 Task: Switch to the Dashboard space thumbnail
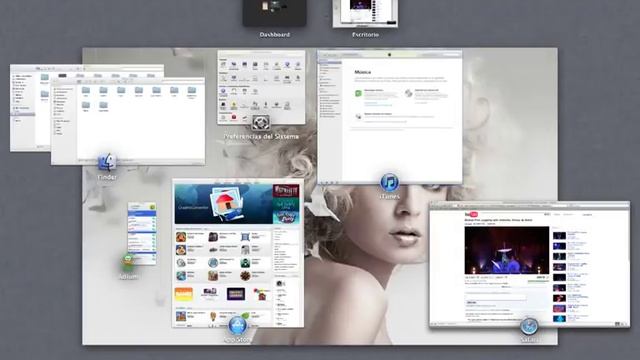pos(274,13)
